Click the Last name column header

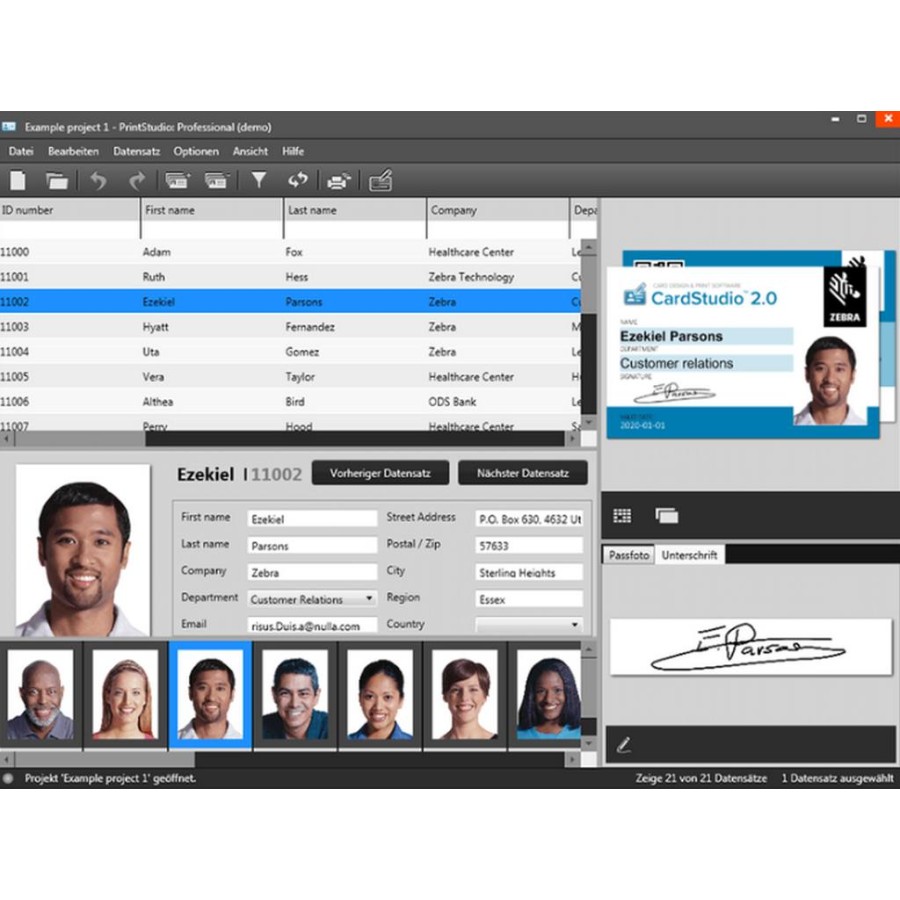312,210
